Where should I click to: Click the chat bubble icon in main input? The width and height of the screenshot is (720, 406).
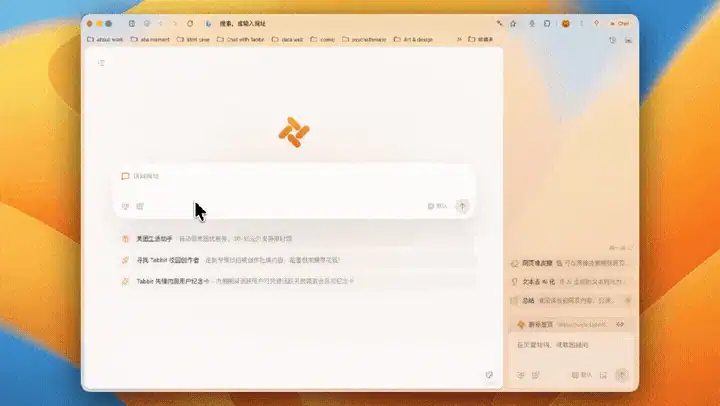(125, 176)
